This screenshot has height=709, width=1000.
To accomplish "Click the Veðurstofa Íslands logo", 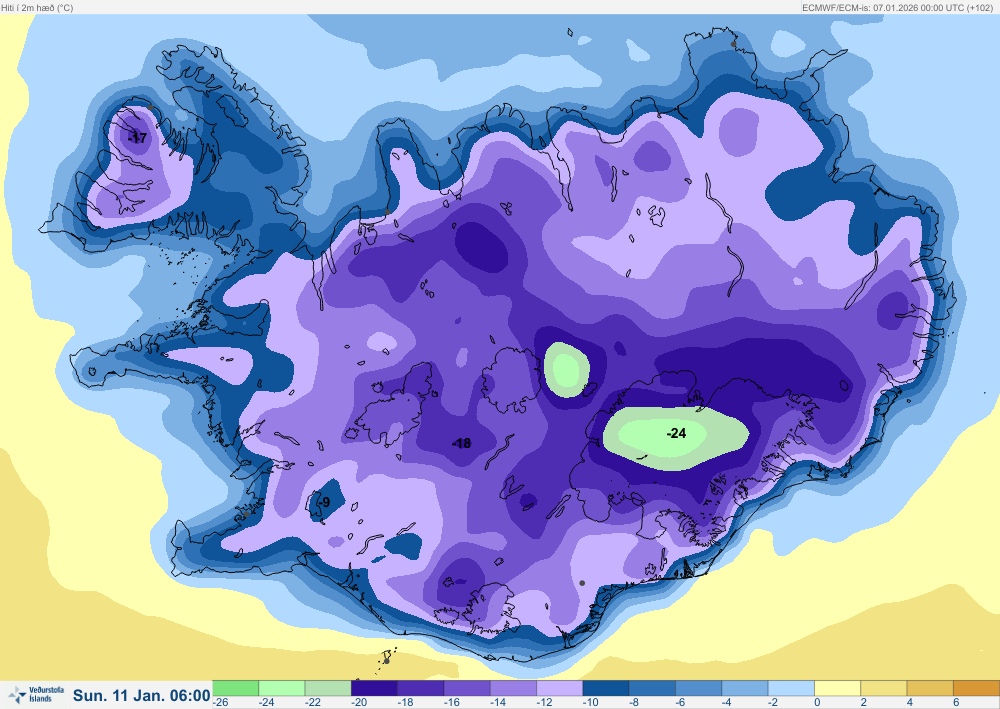I will coord(36,695).
